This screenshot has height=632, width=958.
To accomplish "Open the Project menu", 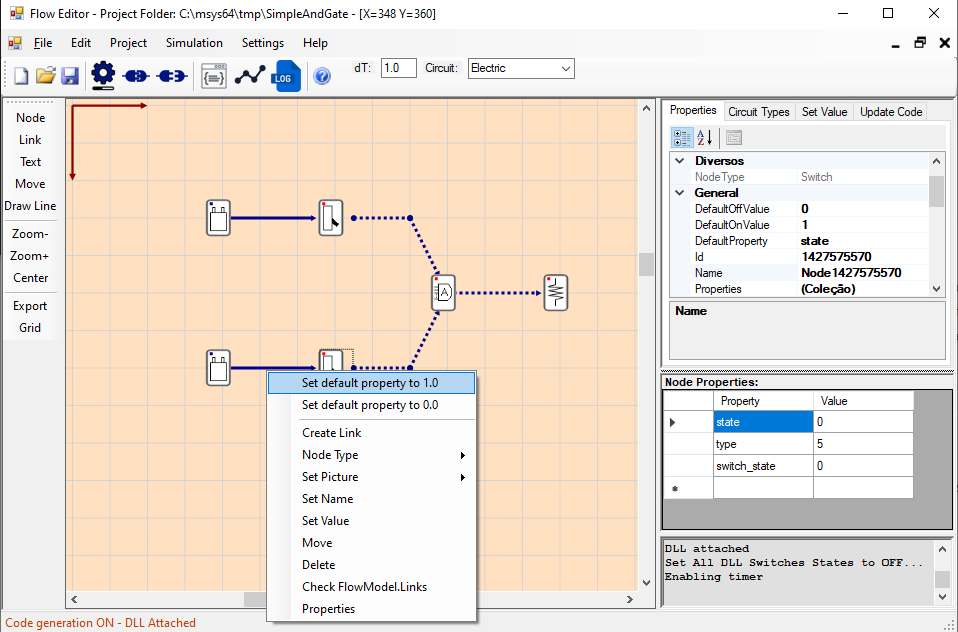I will (x=128, y=43).
